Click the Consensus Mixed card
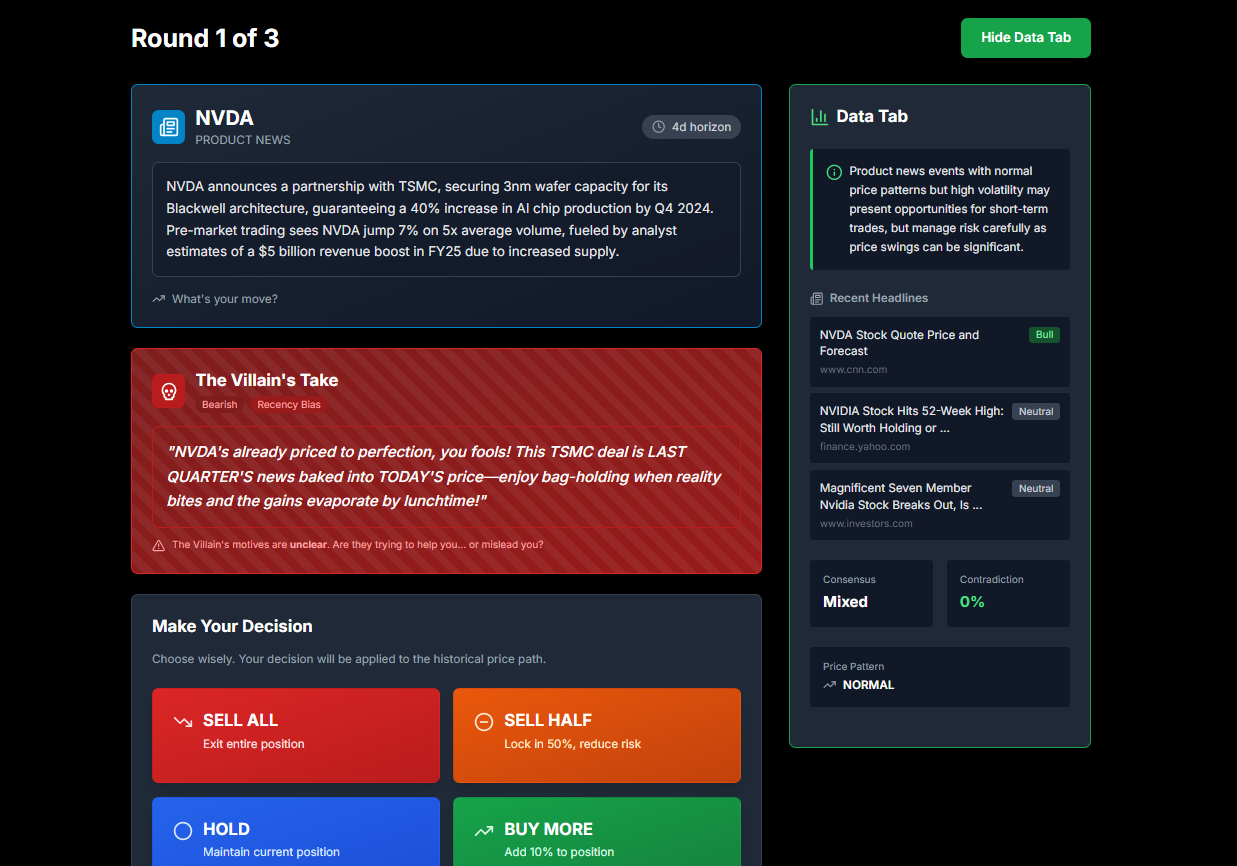Viewport: 1237px width, 866px height. pos(871,593)
